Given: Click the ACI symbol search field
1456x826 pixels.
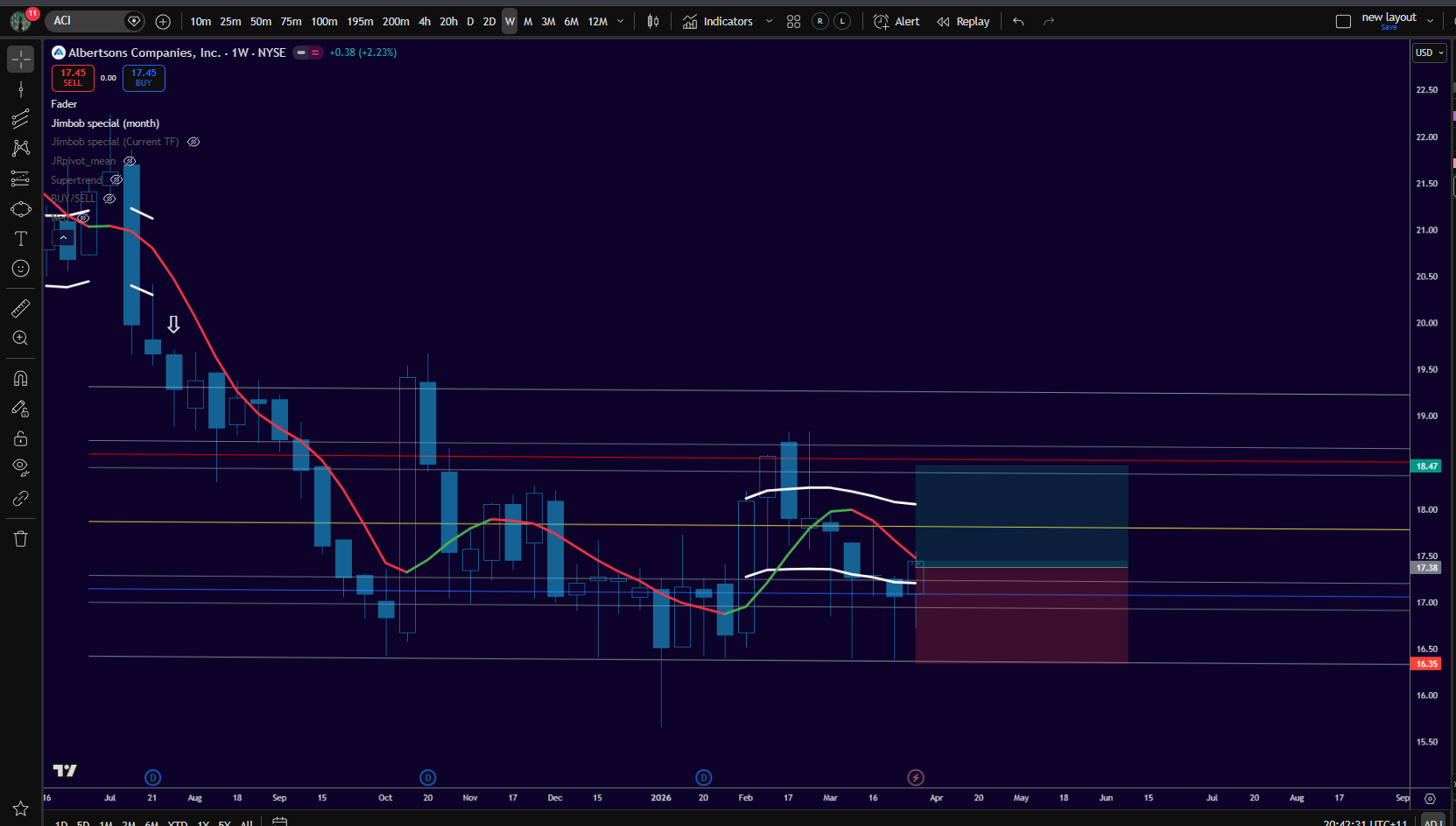Looking at the screenshot, I should pos(86,21).
